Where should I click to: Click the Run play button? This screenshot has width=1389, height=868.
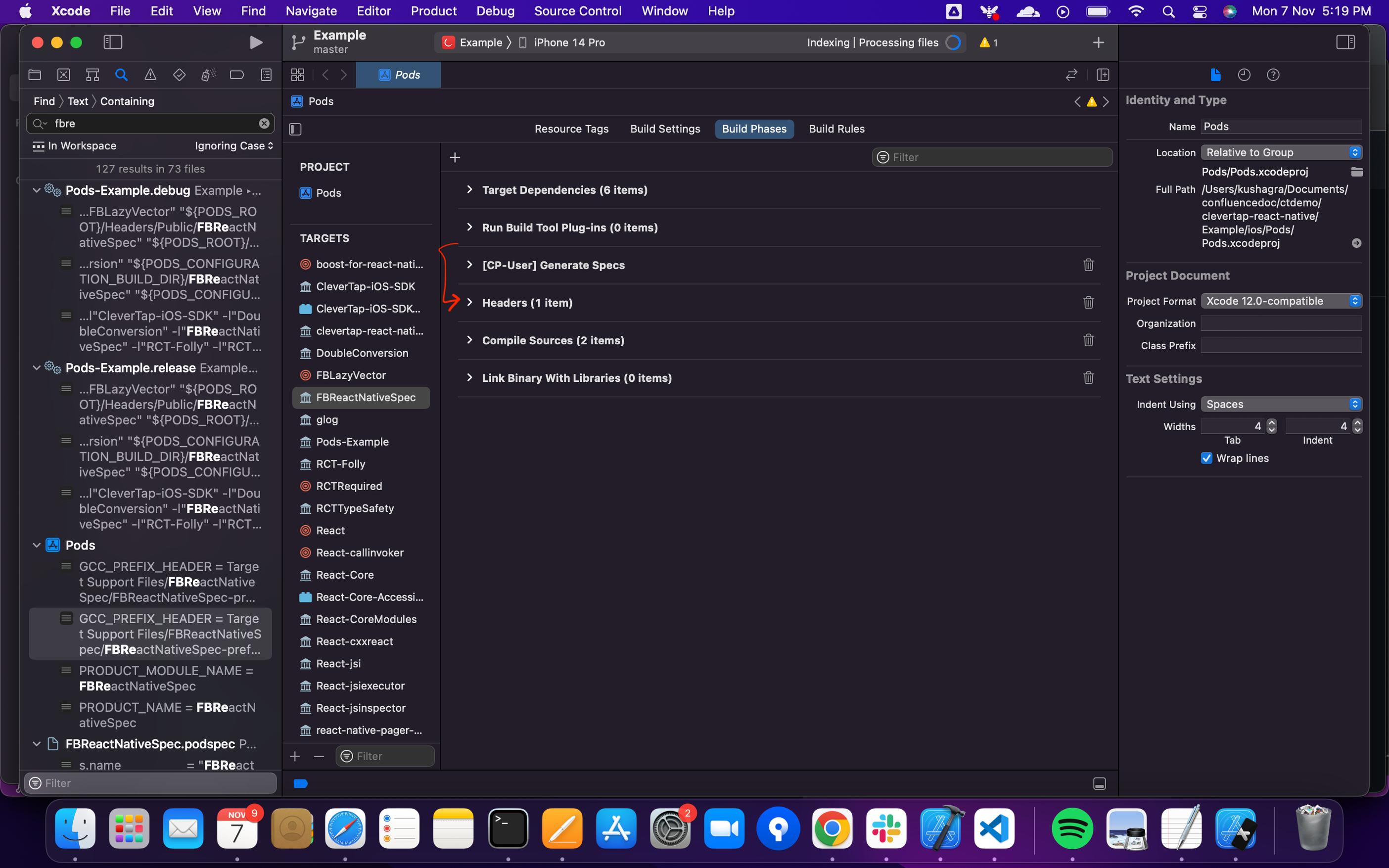256,43
